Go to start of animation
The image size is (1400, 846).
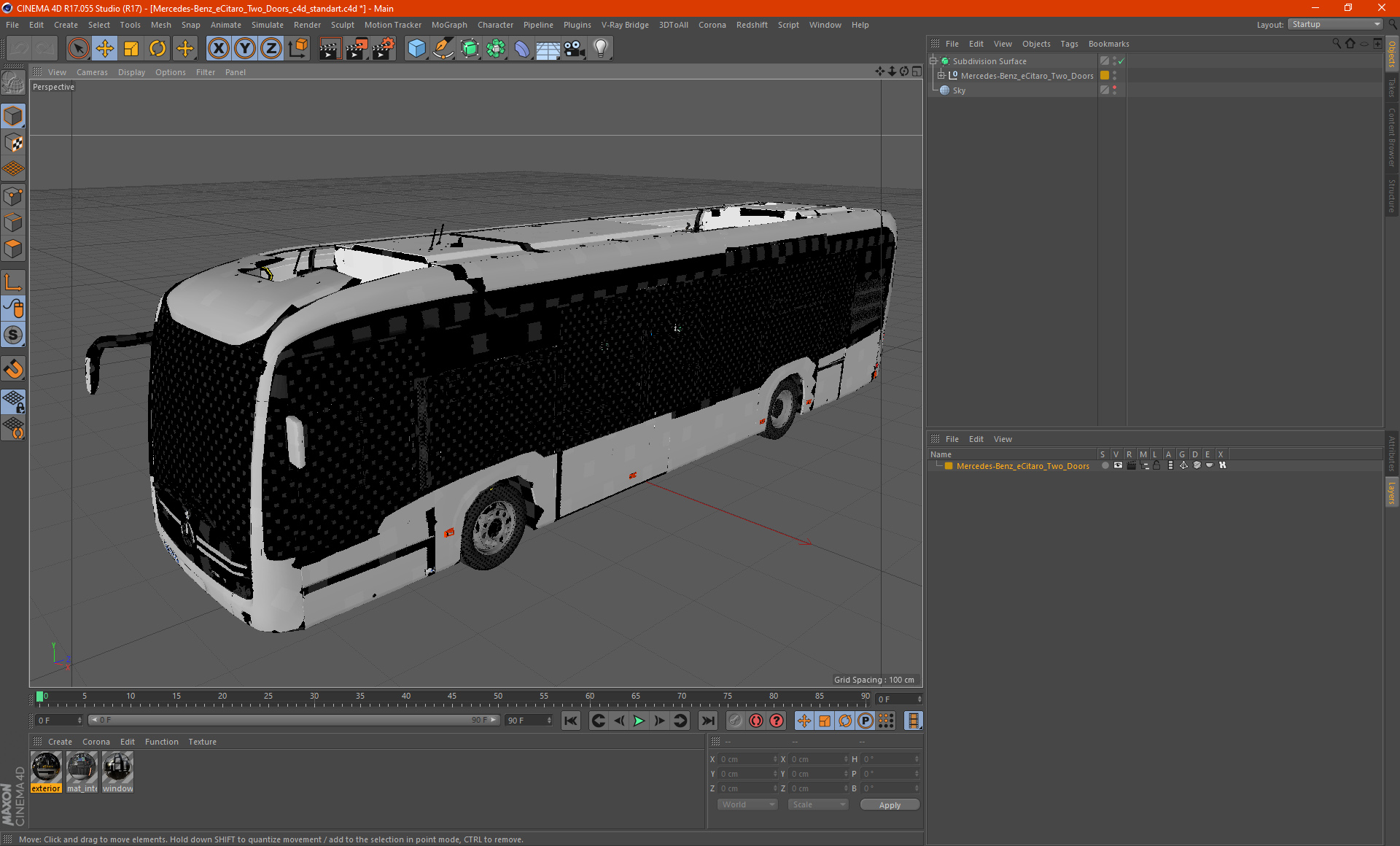pos(571,721)
